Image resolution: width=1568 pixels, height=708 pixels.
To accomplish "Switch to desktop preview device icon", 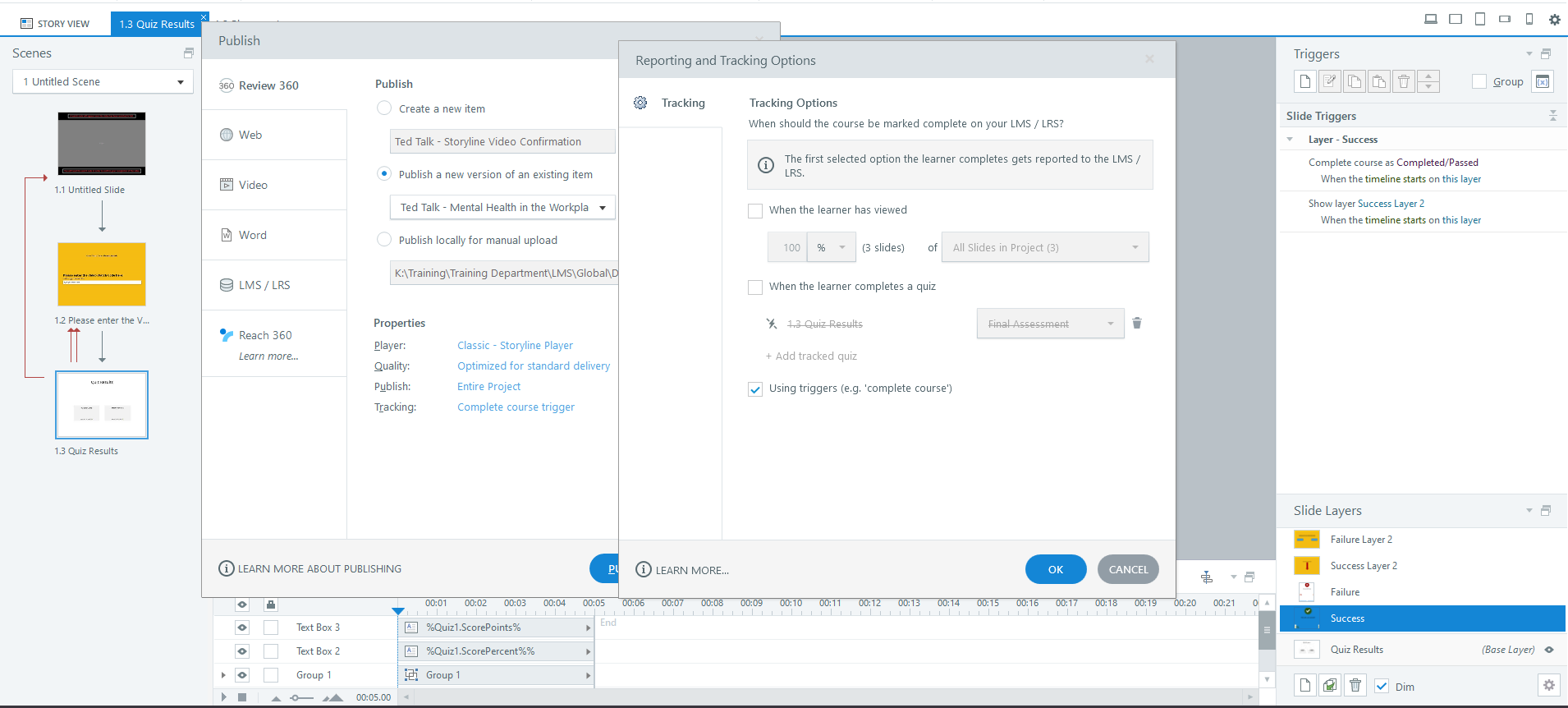I will click(1431, 19).
